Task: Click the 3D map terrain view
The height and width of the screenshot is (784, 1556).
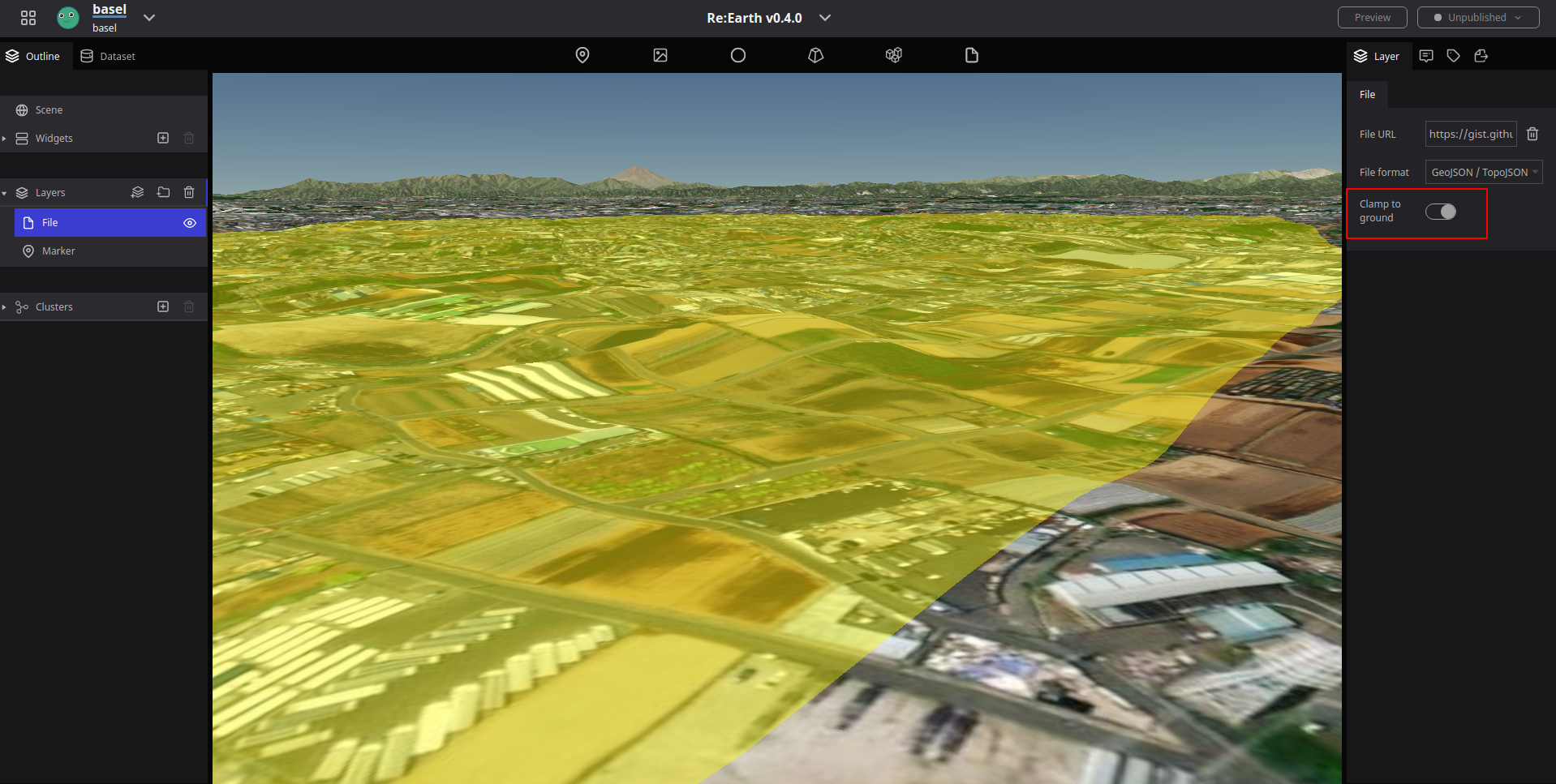Action: tap(777, 428)
